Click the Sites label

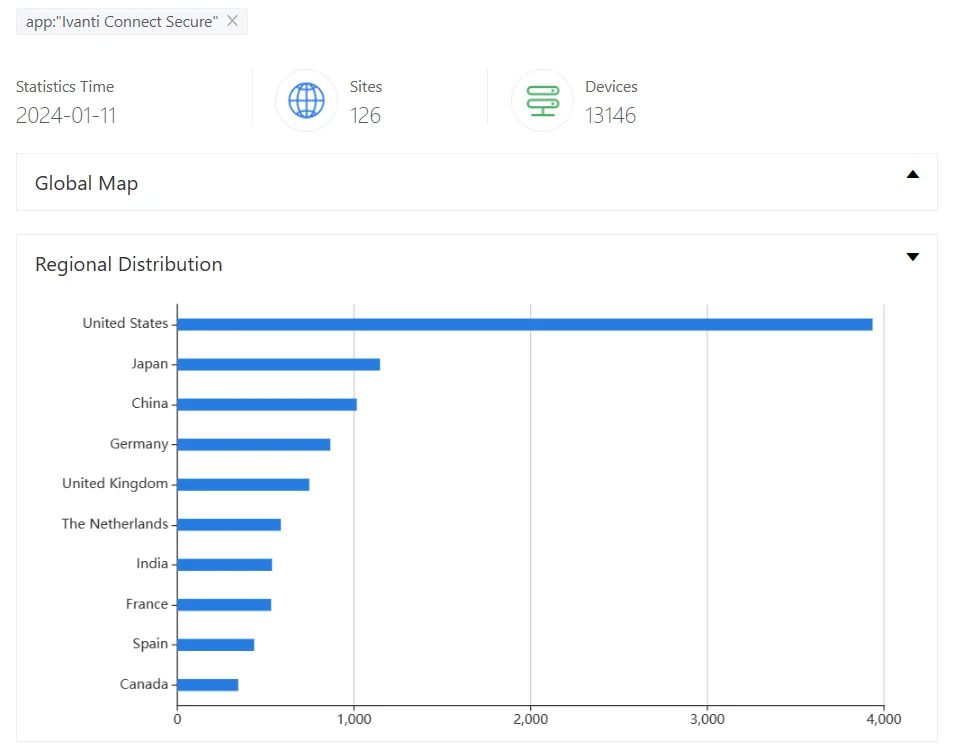click(366, 87)
